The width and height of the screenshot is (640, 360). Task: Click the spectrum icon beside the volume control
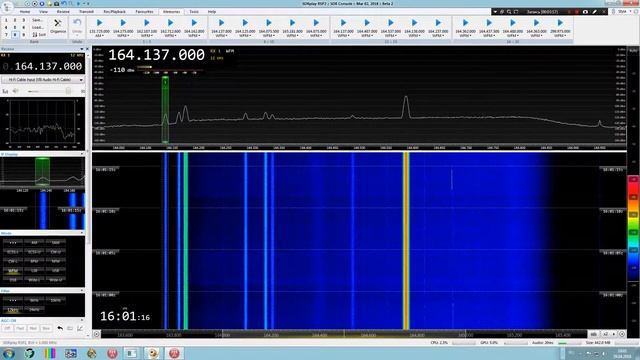(x=5, y=91)
